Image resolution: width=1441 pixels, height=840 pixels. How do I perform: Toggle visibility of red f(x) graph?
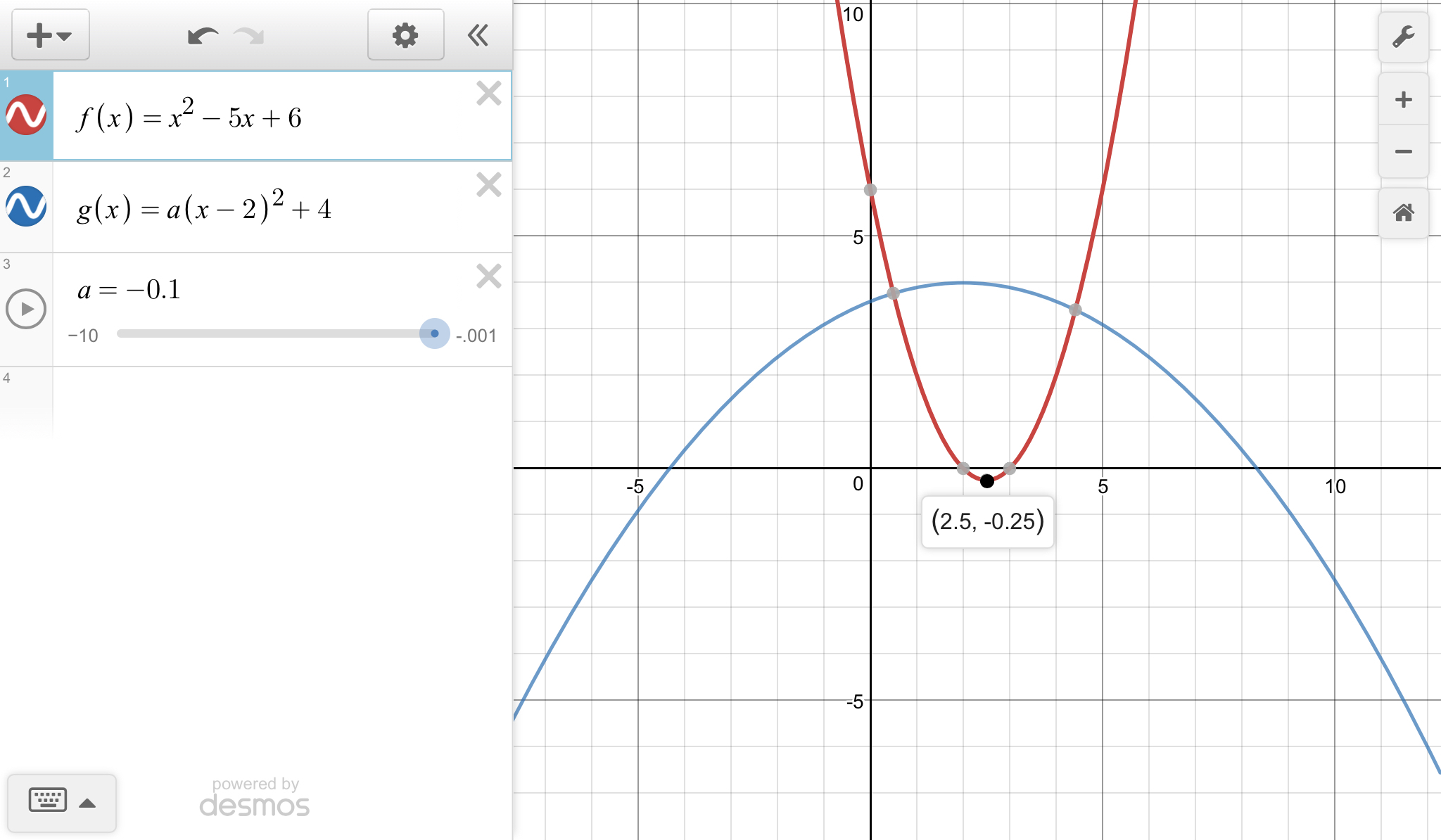coord(26,115)
